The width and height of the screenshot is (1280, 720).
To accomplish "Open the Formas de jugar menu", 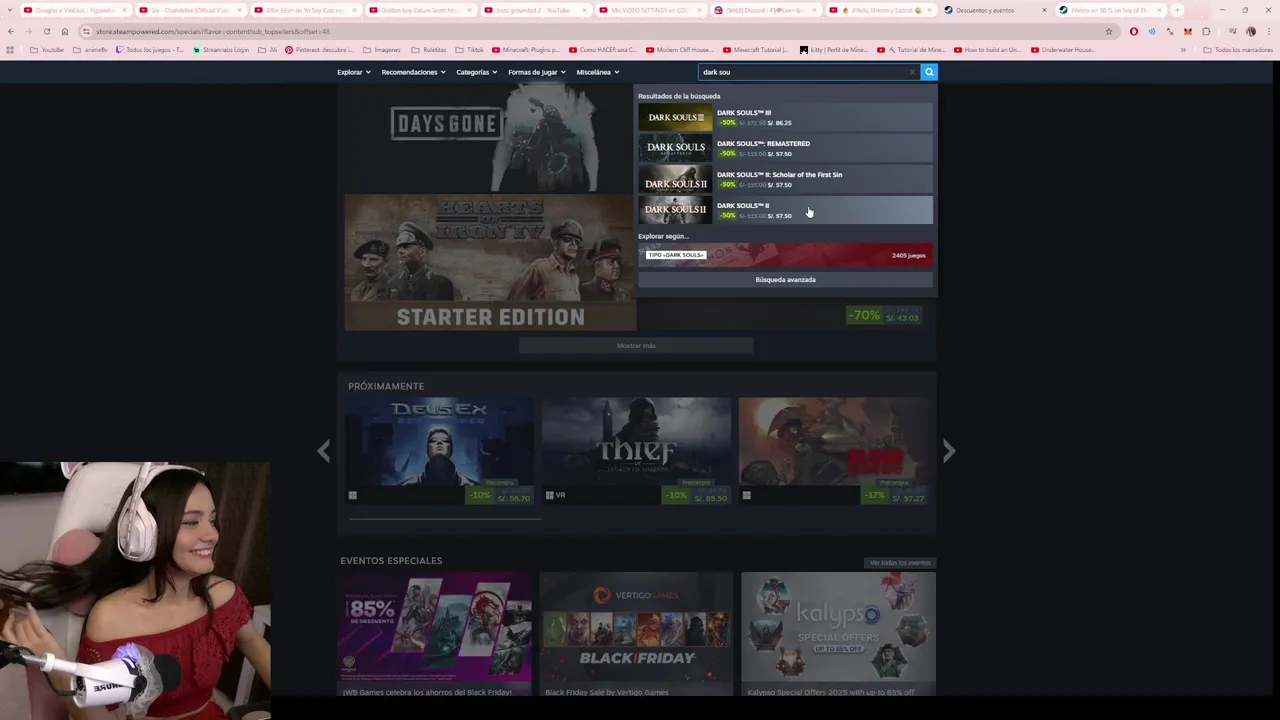I will coord(536,72).
